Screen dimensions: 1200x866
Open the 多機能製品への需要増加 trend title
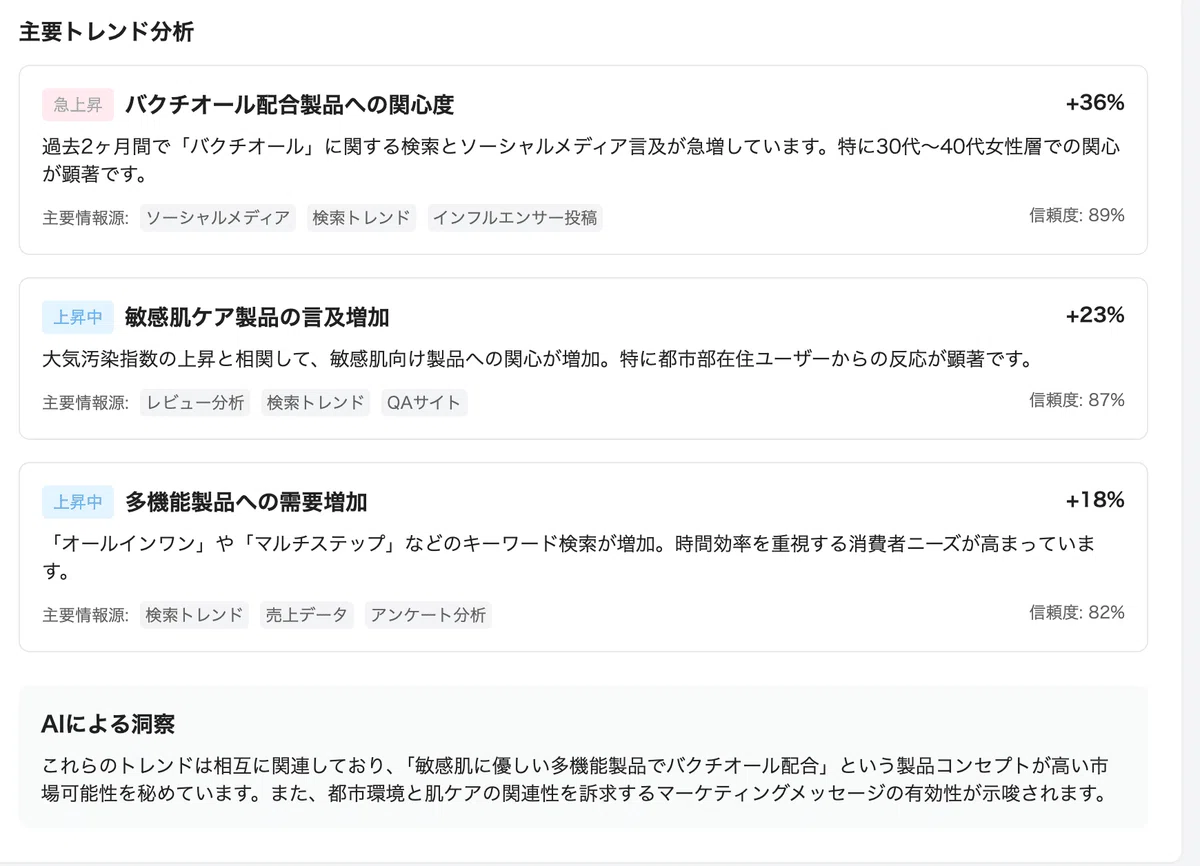click(246, 501)
